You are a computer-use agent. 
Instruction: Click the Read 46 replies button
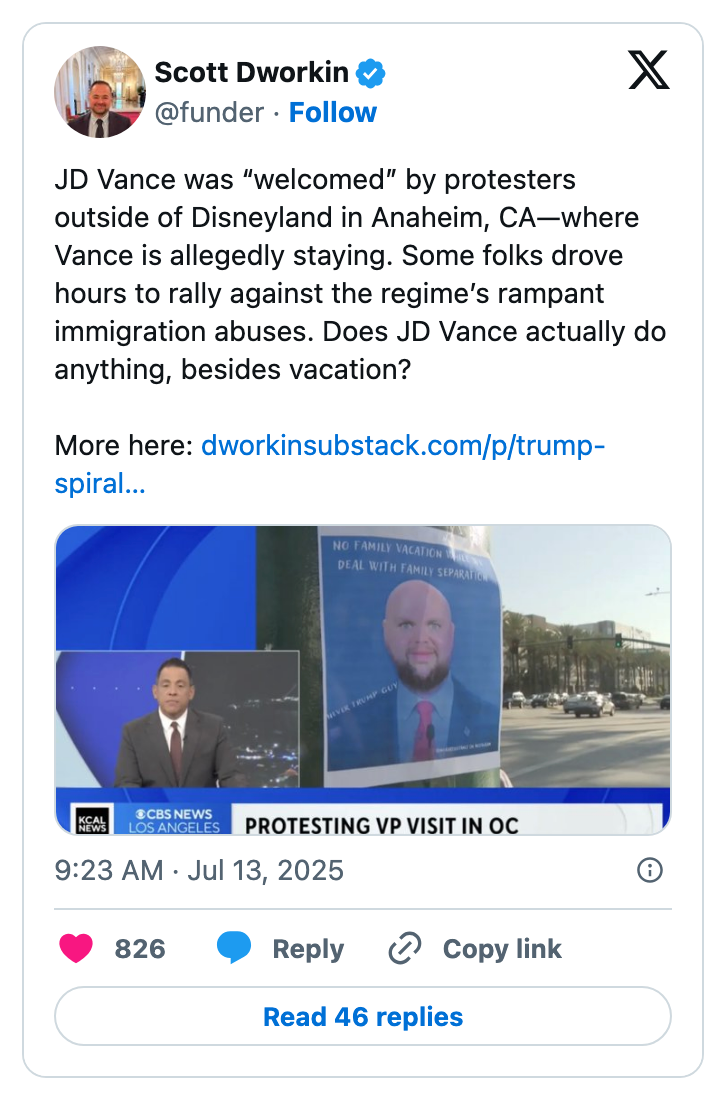[x=363, y=1016]
